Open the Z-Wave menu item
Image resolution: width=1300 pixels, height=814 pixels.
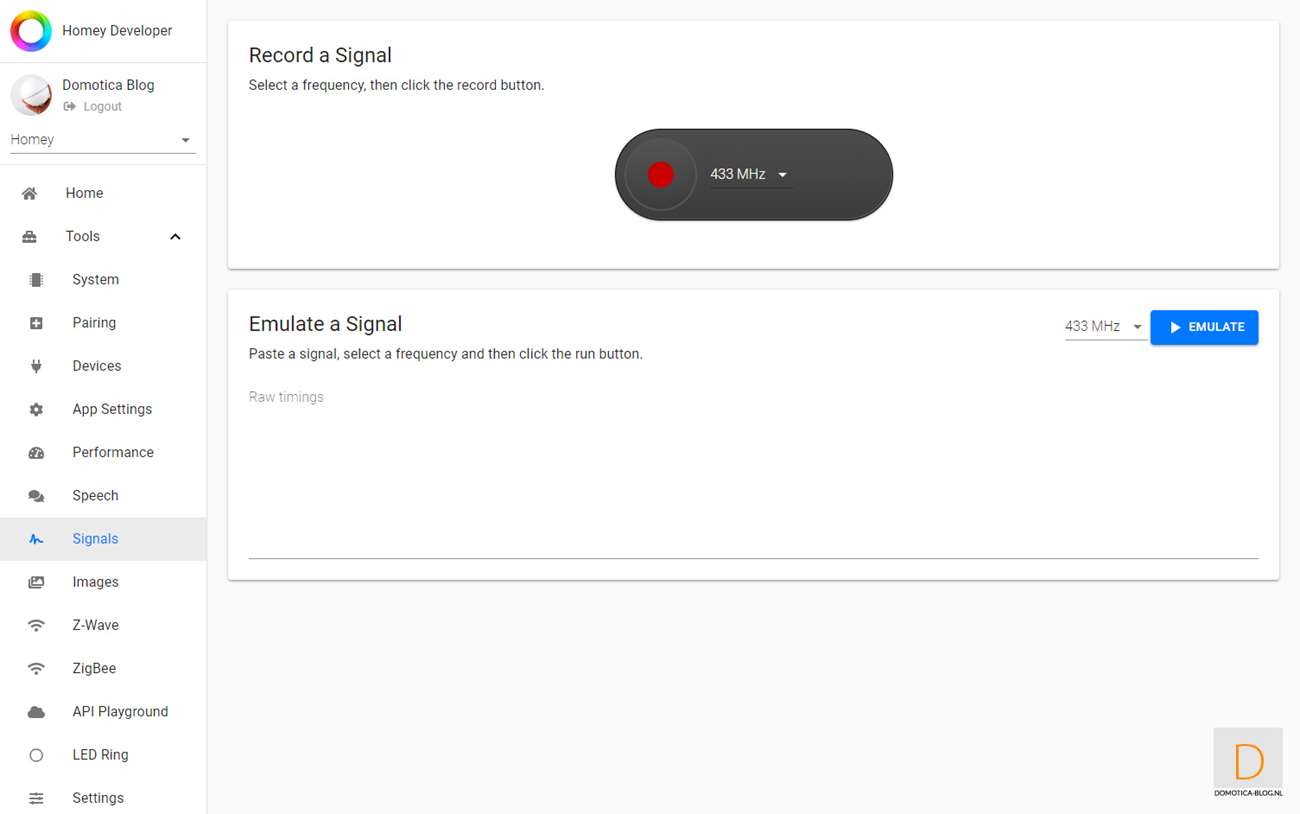[103, 625]
